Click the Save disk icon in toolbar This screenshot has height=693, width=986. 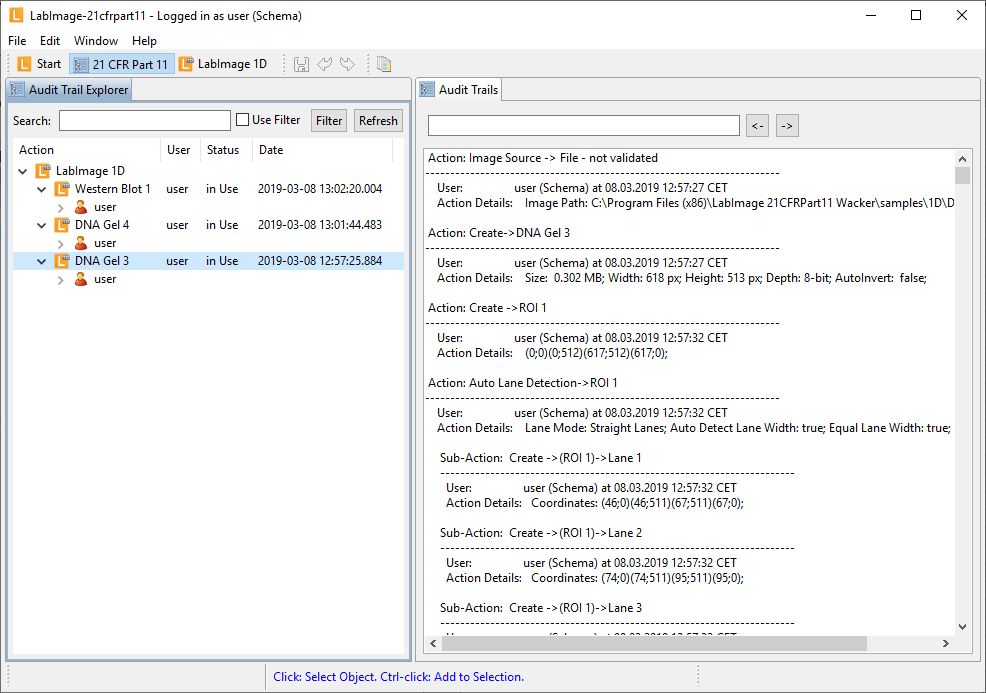301,64
